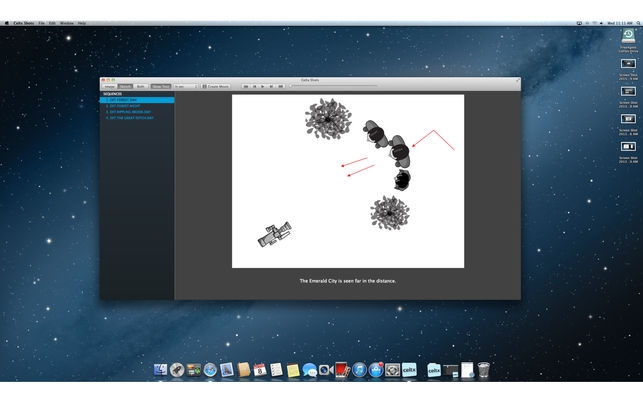
Task: Open Calendar from the Dock
Action: tap(260, 370)
